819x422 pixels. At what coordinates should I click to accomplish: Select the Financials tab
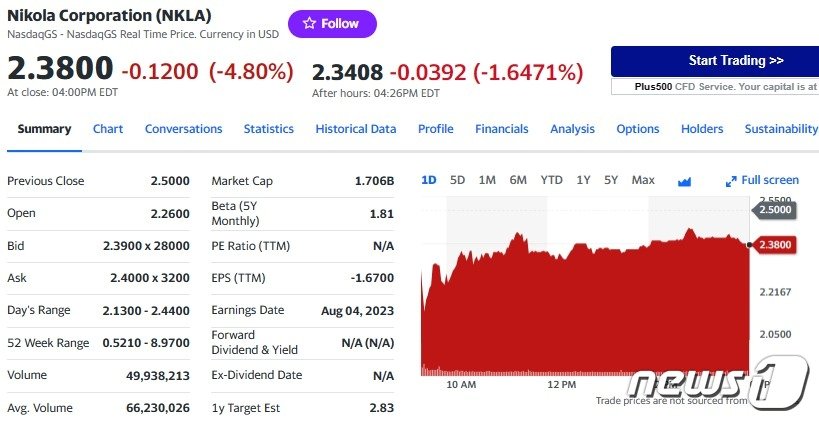(x=502, y=129)
